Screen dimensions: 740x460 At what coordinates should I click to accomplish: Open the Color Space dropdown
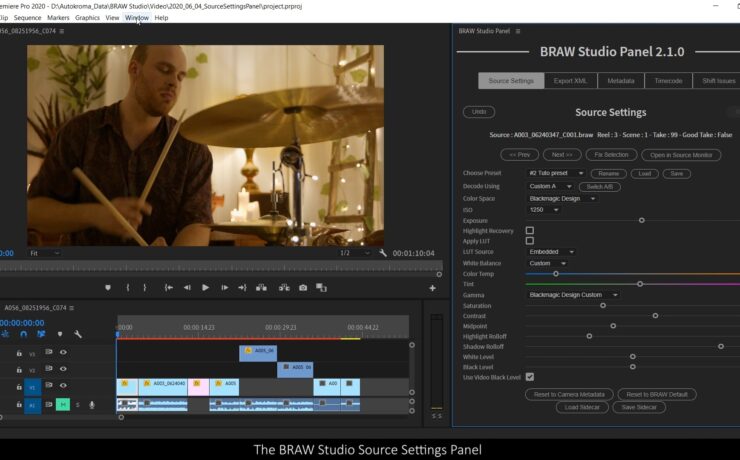(562, 199)
